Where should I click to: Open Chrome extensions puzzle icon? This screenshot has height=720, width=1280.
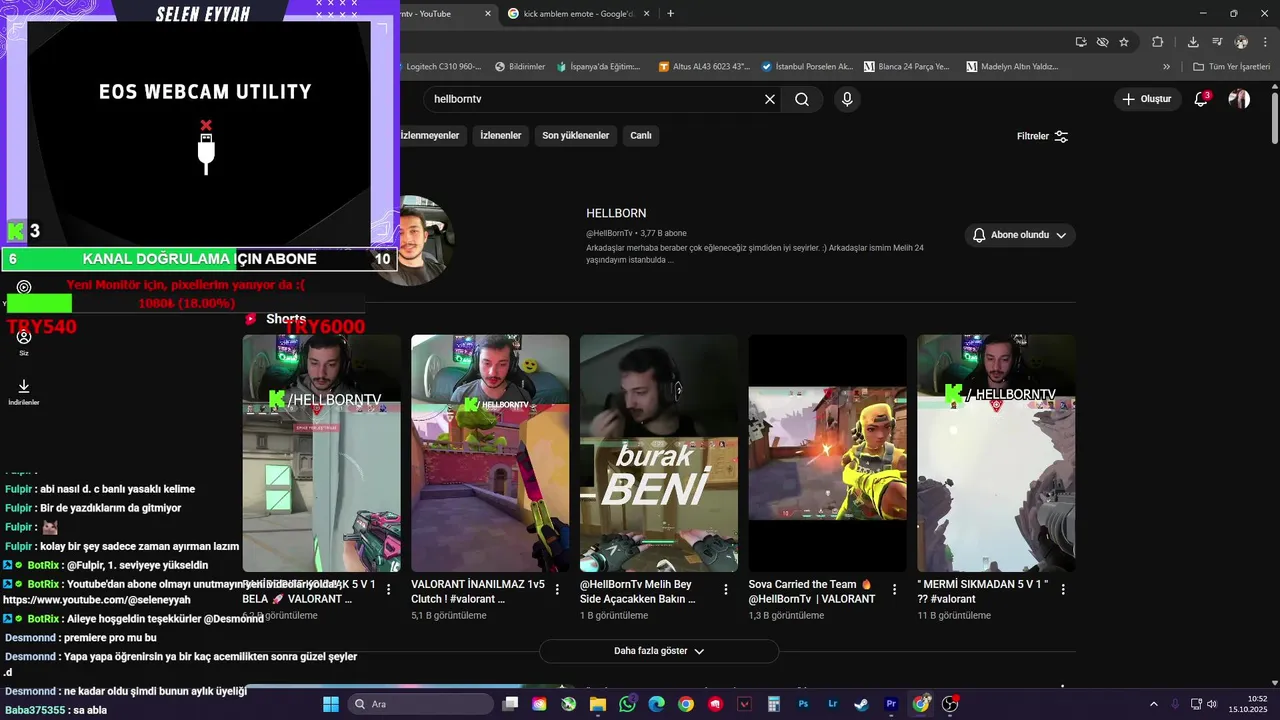[x=1158, y=42]
